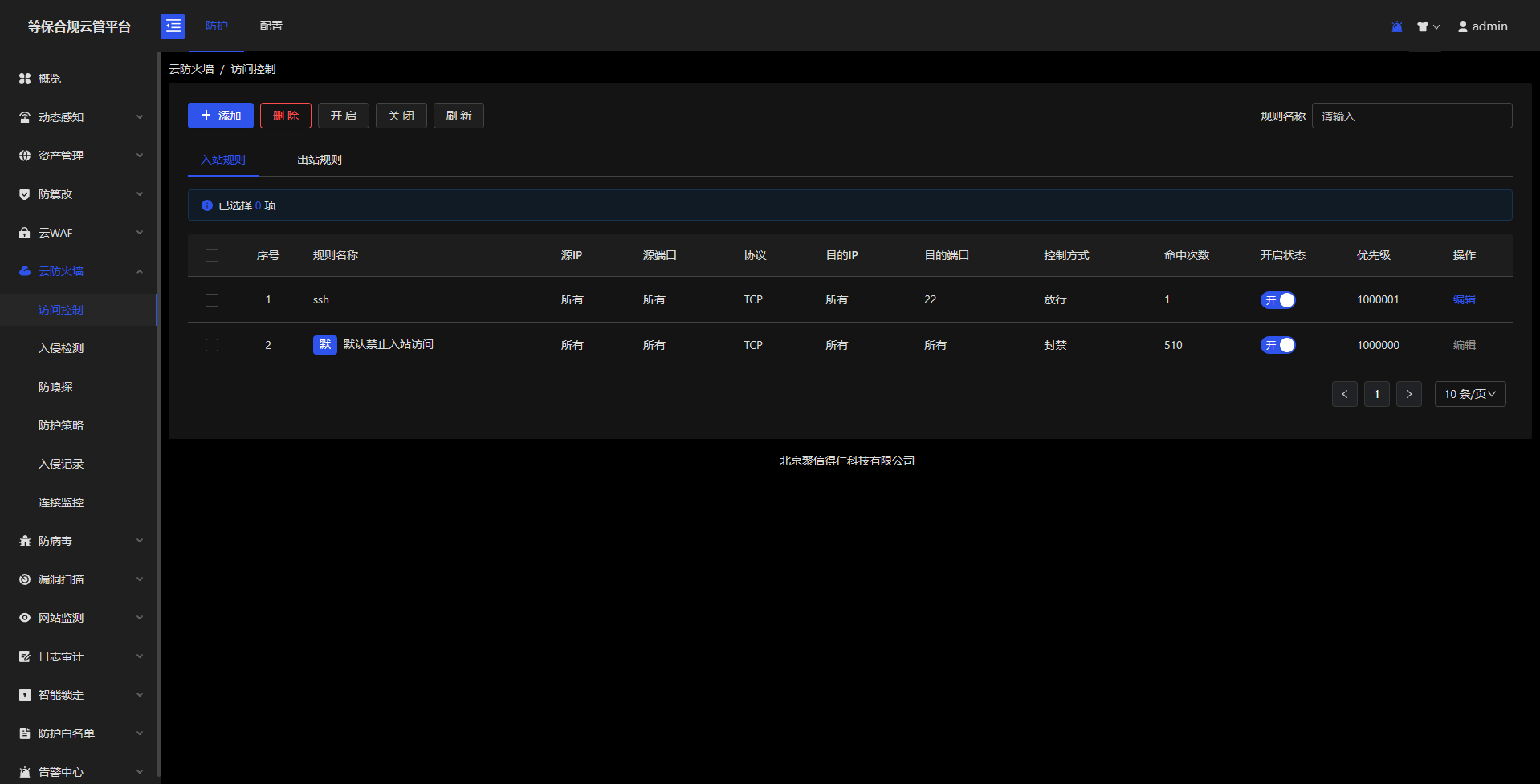Switch to the 防护 top tab
The width and height of the screenshot is (1540, 784).
point(217,26)
